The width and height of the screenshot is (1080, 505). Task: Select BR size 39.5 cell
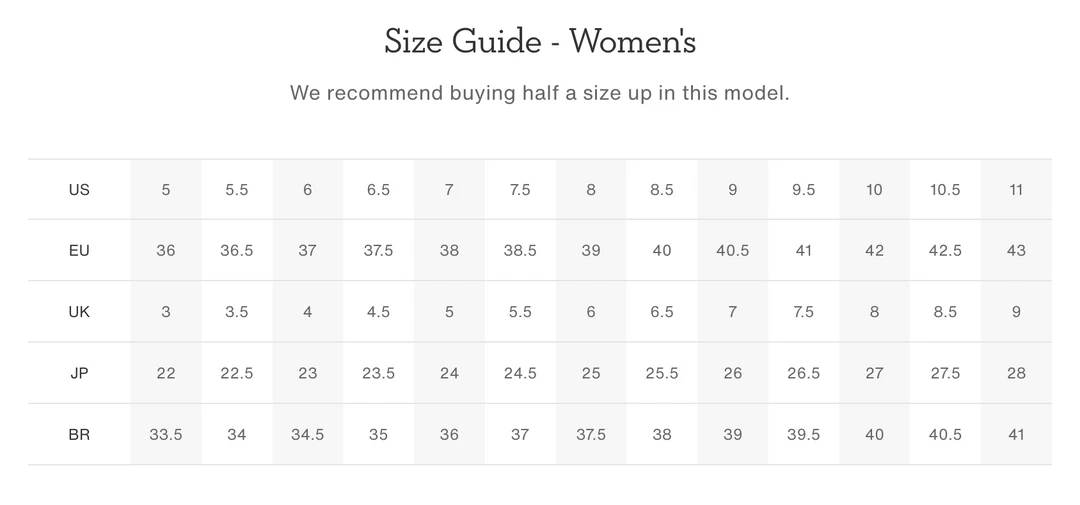803,435
